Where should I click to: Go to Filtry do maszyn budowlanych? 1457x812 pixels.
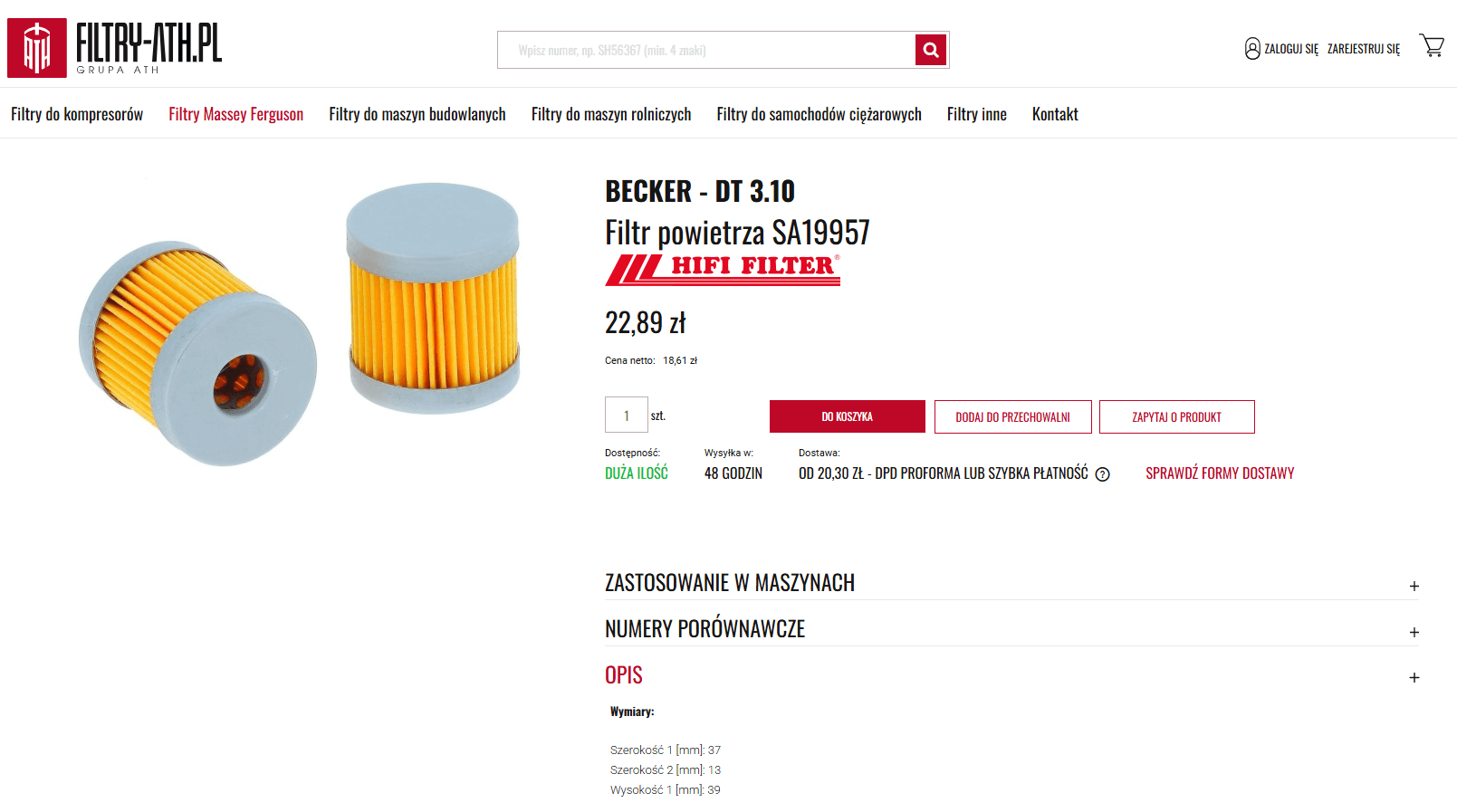(x=417, y=114)
